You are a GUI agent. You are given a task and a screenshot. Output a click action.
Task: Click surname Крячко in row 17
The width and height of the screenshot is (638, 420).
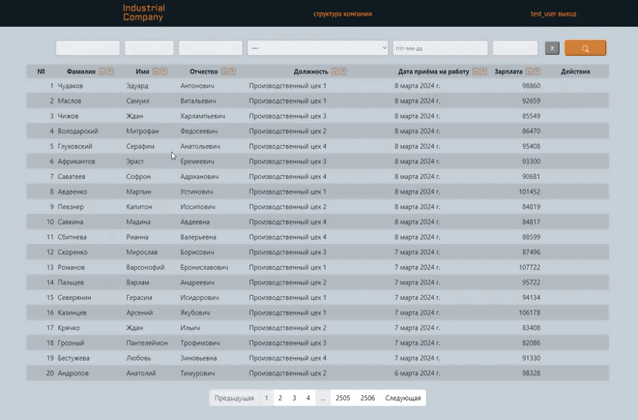[69, 328]
